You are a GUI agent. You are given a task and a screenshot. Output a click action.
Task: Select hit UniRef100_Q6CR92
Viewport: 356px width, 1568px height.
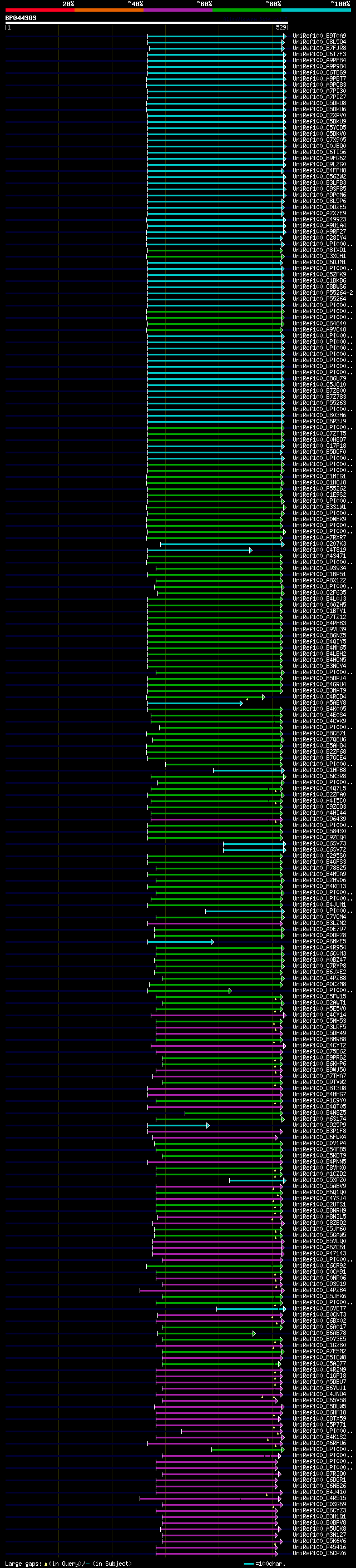click(x=319, y=1265)
